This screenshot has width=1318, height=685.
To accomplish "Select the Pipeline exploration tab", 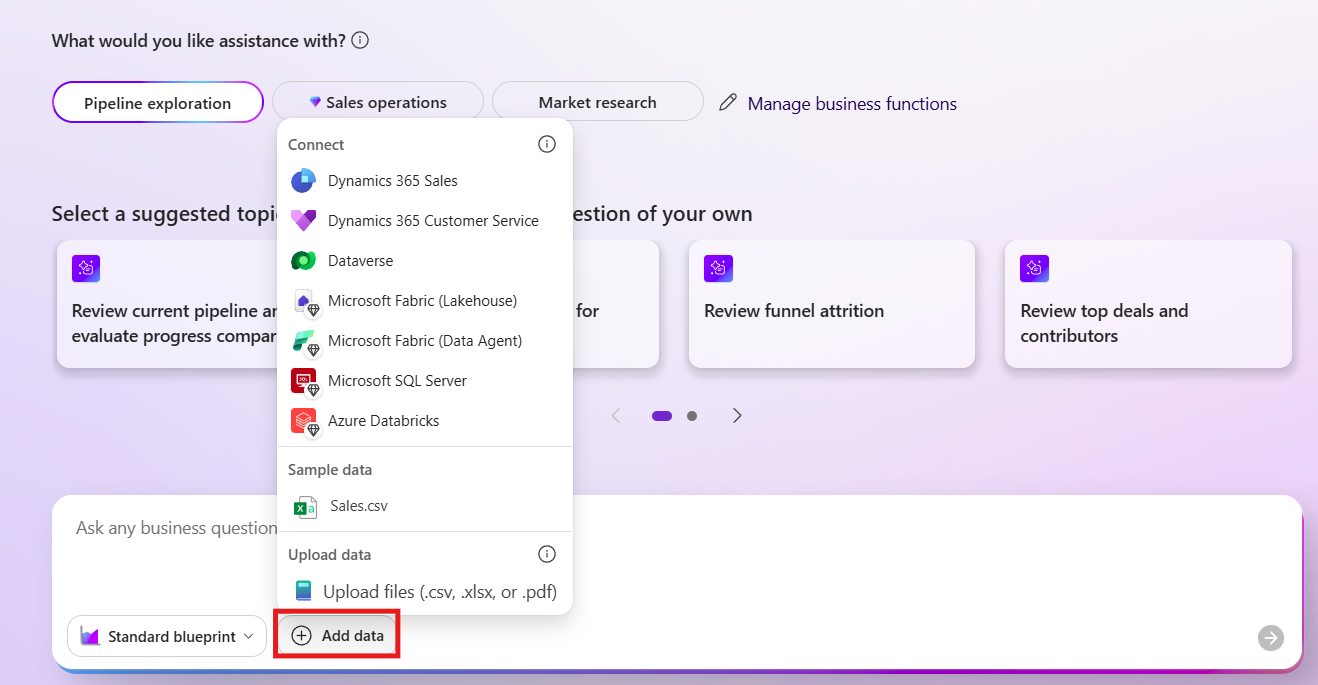I will tap(158, 103).
